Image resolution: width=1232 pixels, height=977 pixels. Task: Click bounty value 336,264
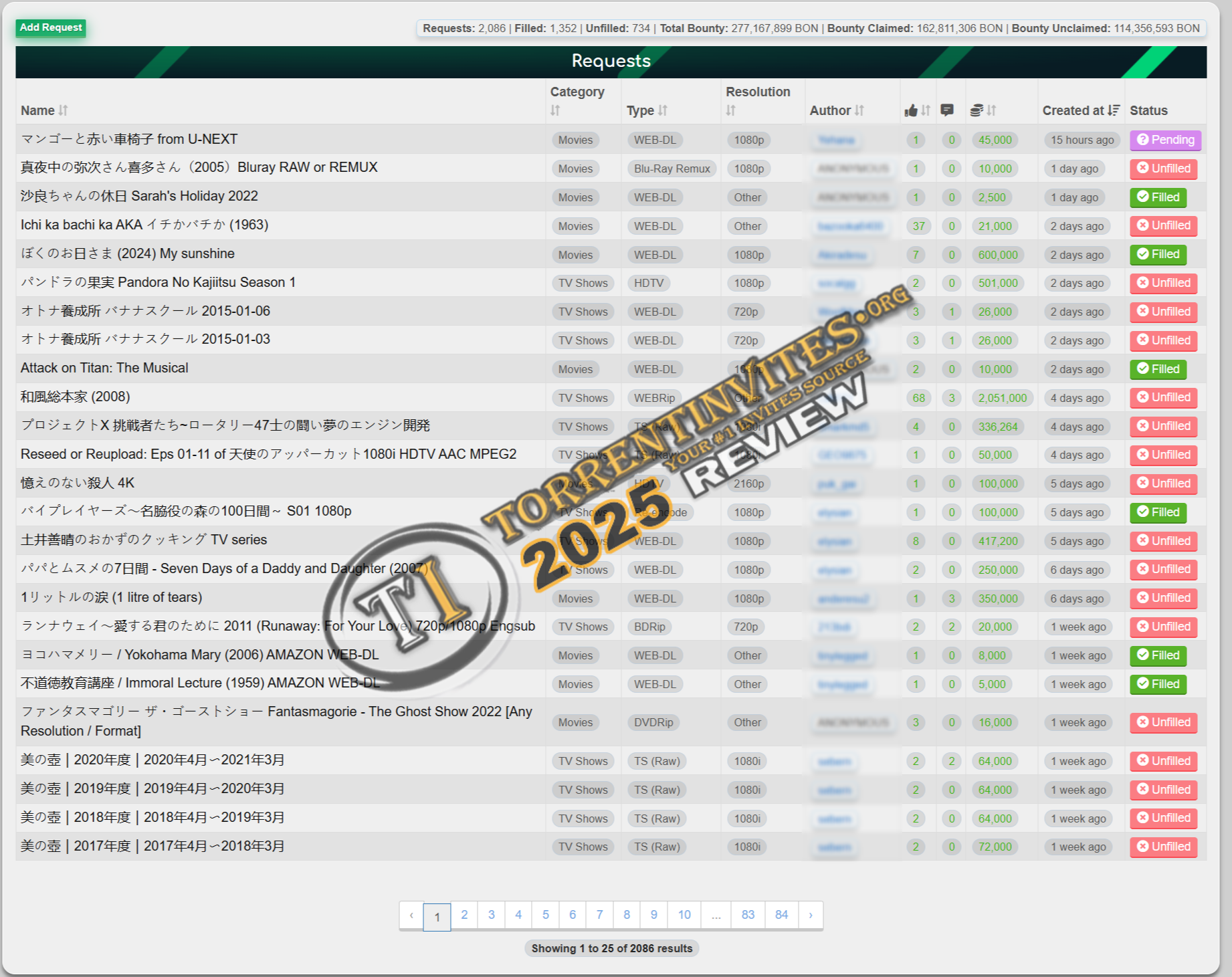coord(998,427)
